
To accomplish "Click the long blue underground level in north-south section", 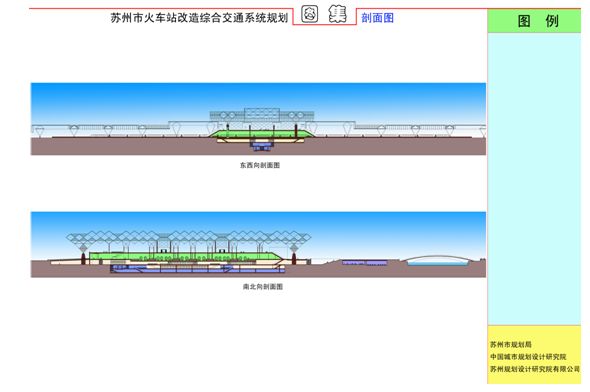I will 198,269.
